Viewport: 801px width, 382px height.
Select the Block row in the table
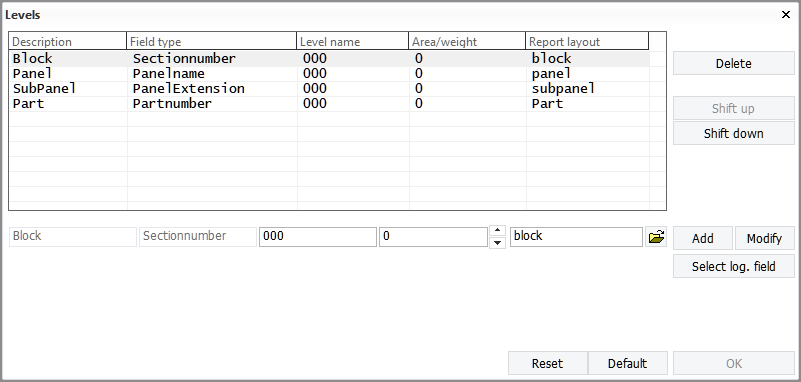[x=329, y=58]
